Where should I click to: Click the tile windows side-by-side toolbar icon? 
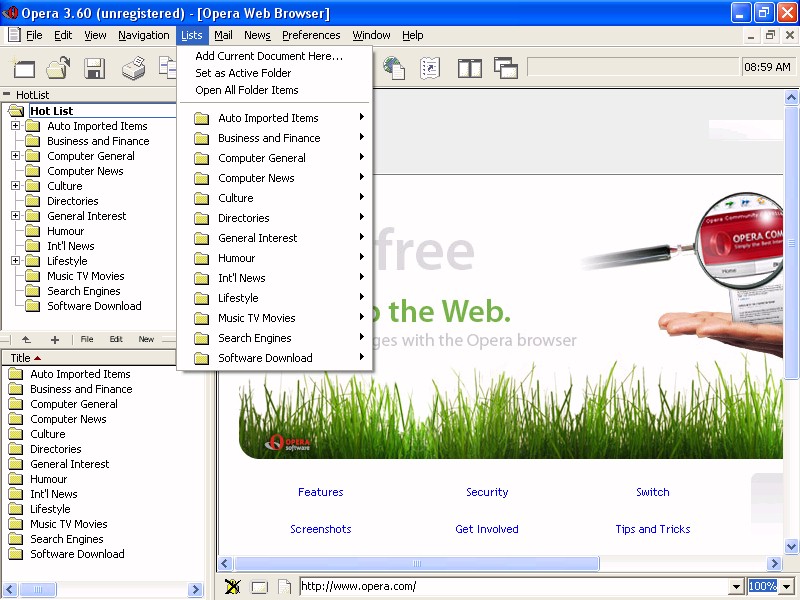469,68
